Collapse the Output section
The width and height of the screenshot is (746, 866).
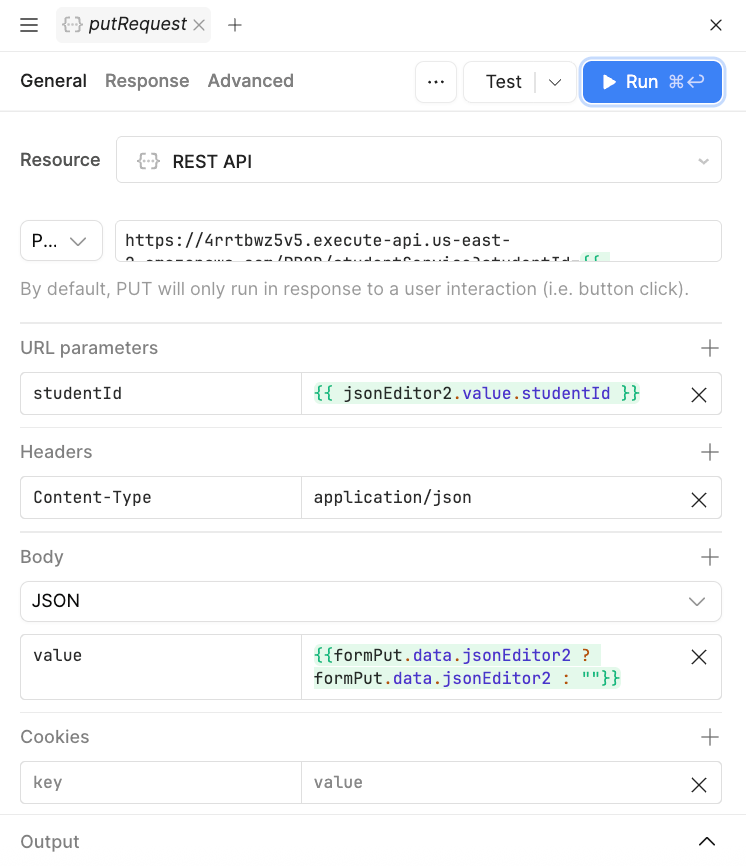(x=709, y=841)
